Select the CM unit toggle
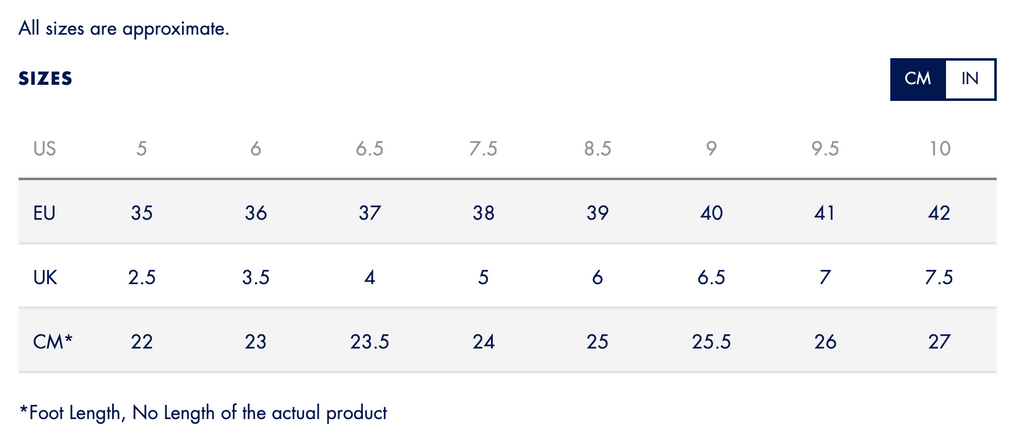Image resolution: width=1024 pixels, height=442 pixels. point(918,79)
